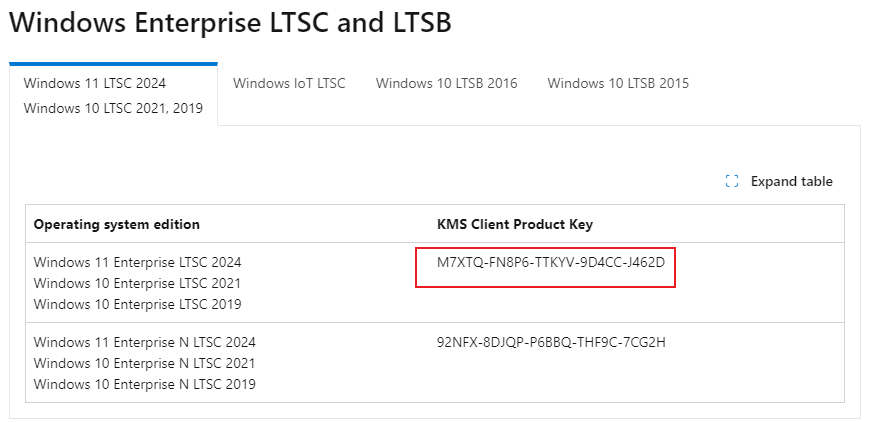The width and height of the screenshot is (869, 422).
Task: Click 'Windows 11 Enterprise N LTSC 2024' entry
Action: 144,342
